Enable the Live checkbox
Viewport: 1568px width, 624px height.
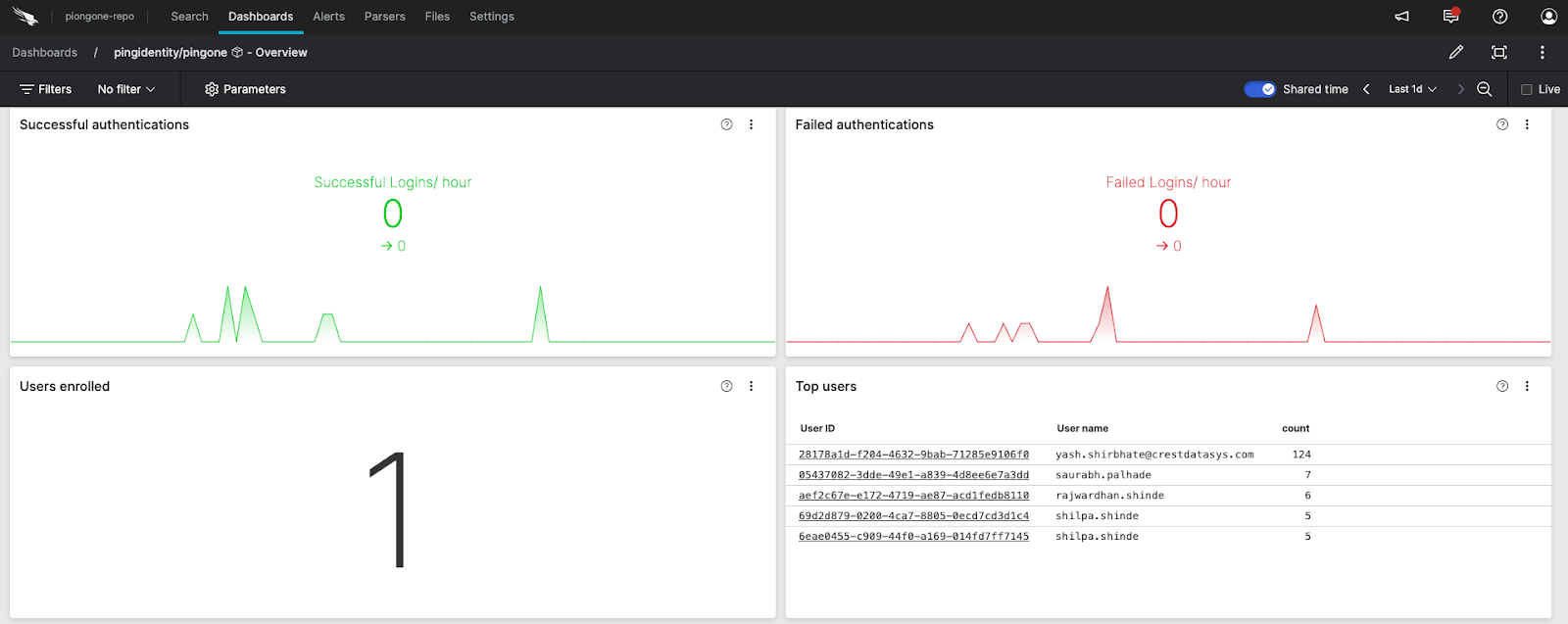[1526, 89]
